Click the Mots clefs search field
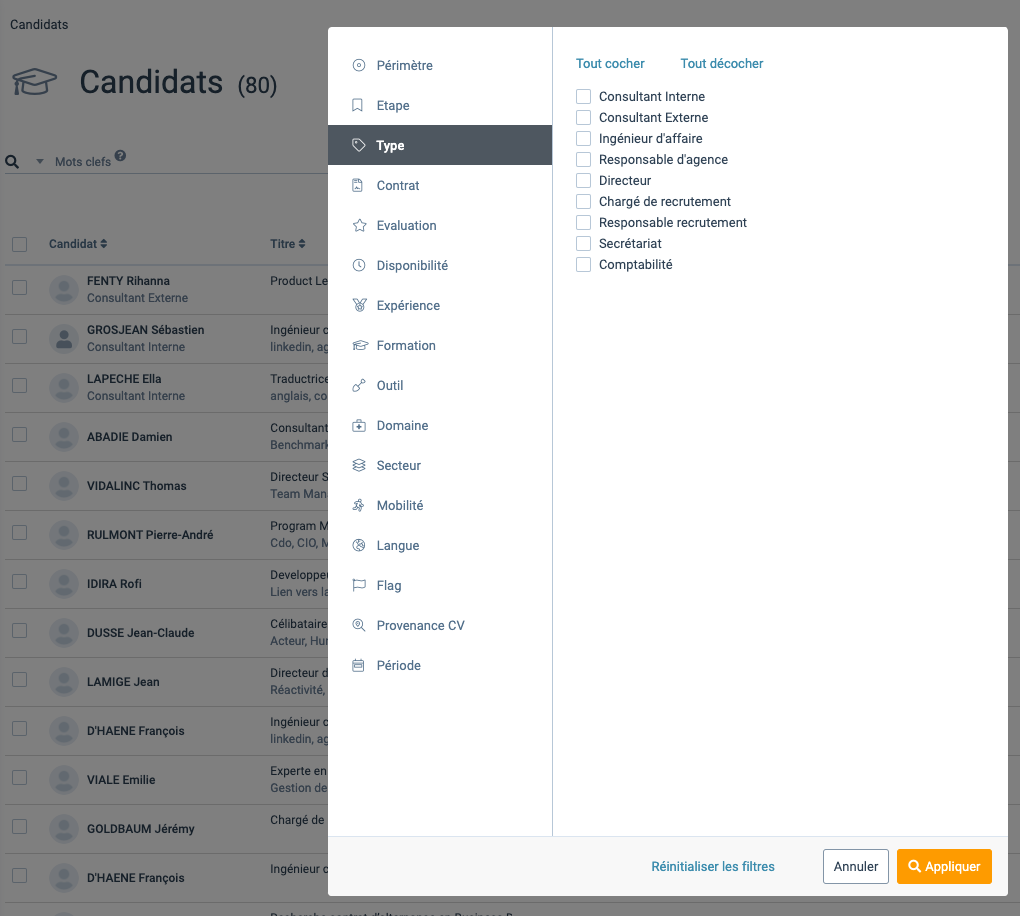Image resolution: width=1020 pixels, height=916 pixels. 189,161
